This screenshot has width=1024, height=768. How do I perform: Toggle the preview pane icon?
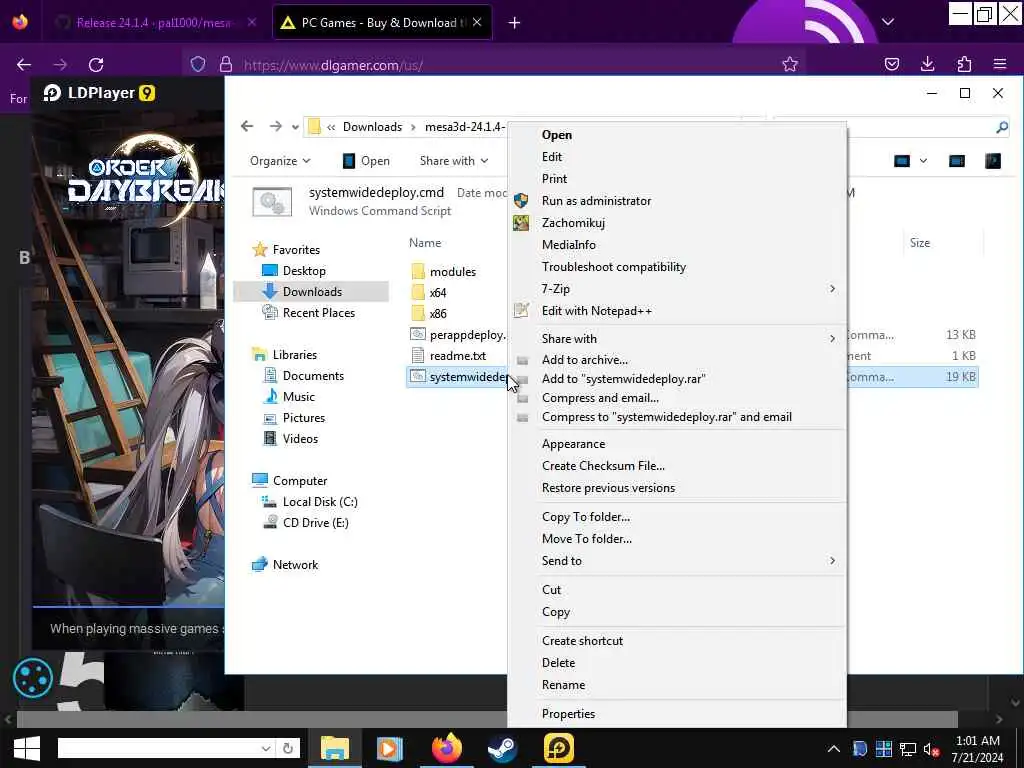tap(957, 161)
